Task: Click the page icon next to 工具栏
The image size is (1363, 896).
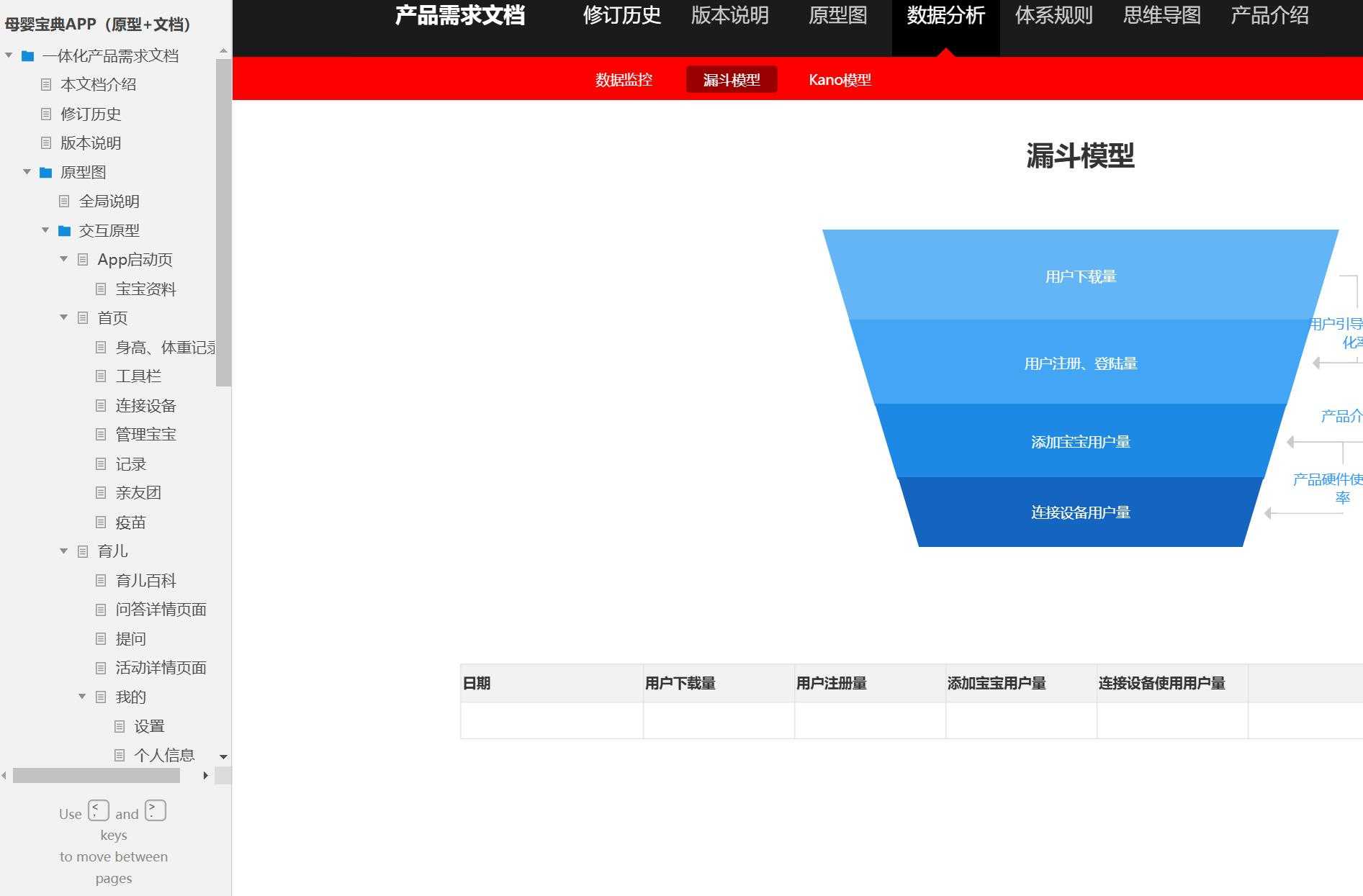Action: [100, 376]
